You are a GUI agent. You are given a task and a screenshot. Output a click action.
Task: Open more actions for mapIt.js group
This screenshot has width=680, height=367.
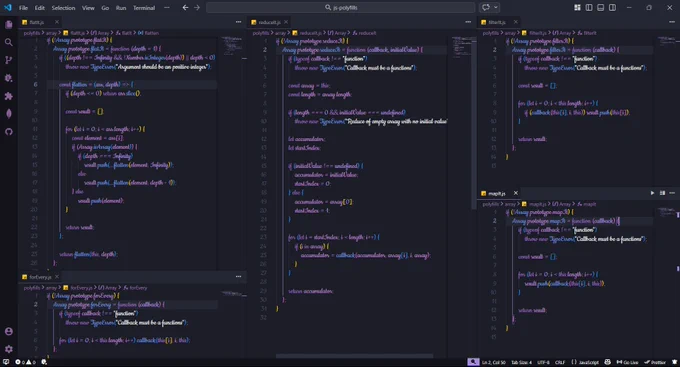(672, 193)
